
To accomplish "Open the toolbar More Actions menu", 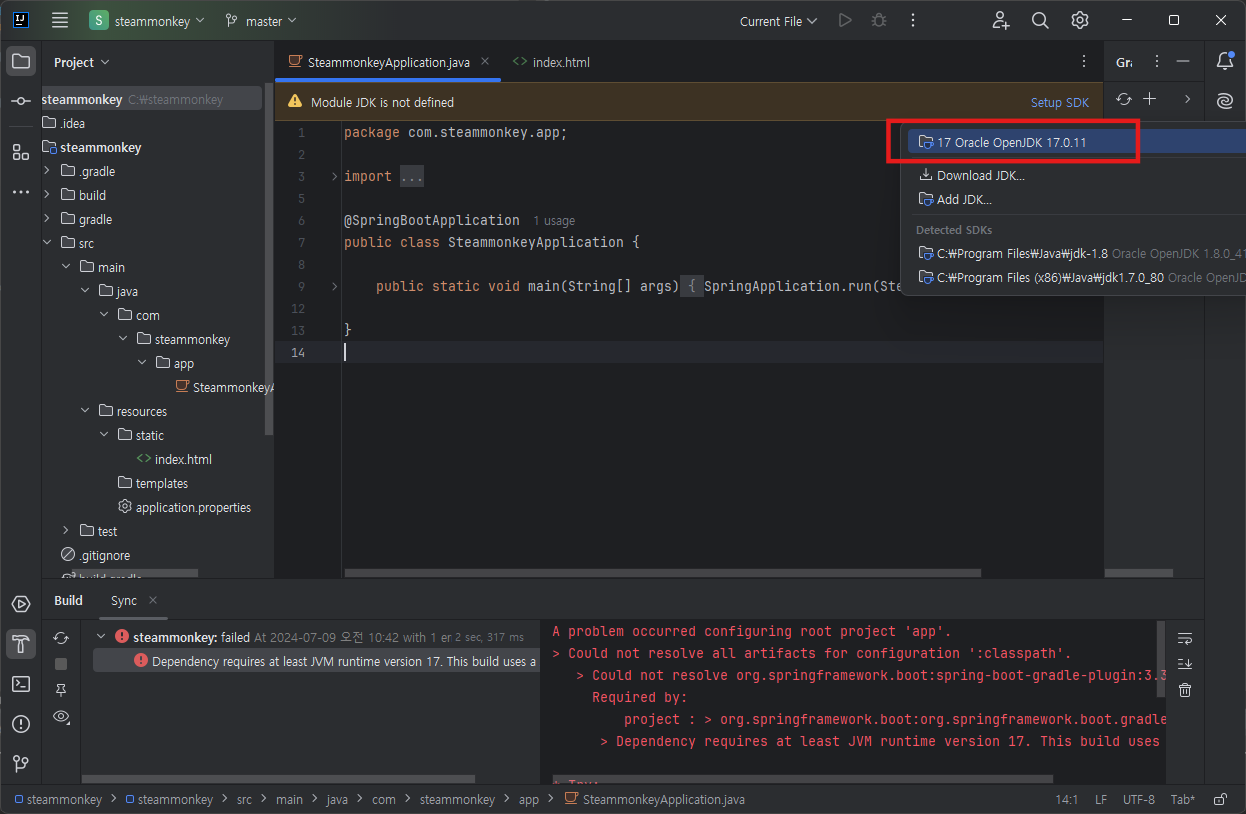I will pos(913,20).
